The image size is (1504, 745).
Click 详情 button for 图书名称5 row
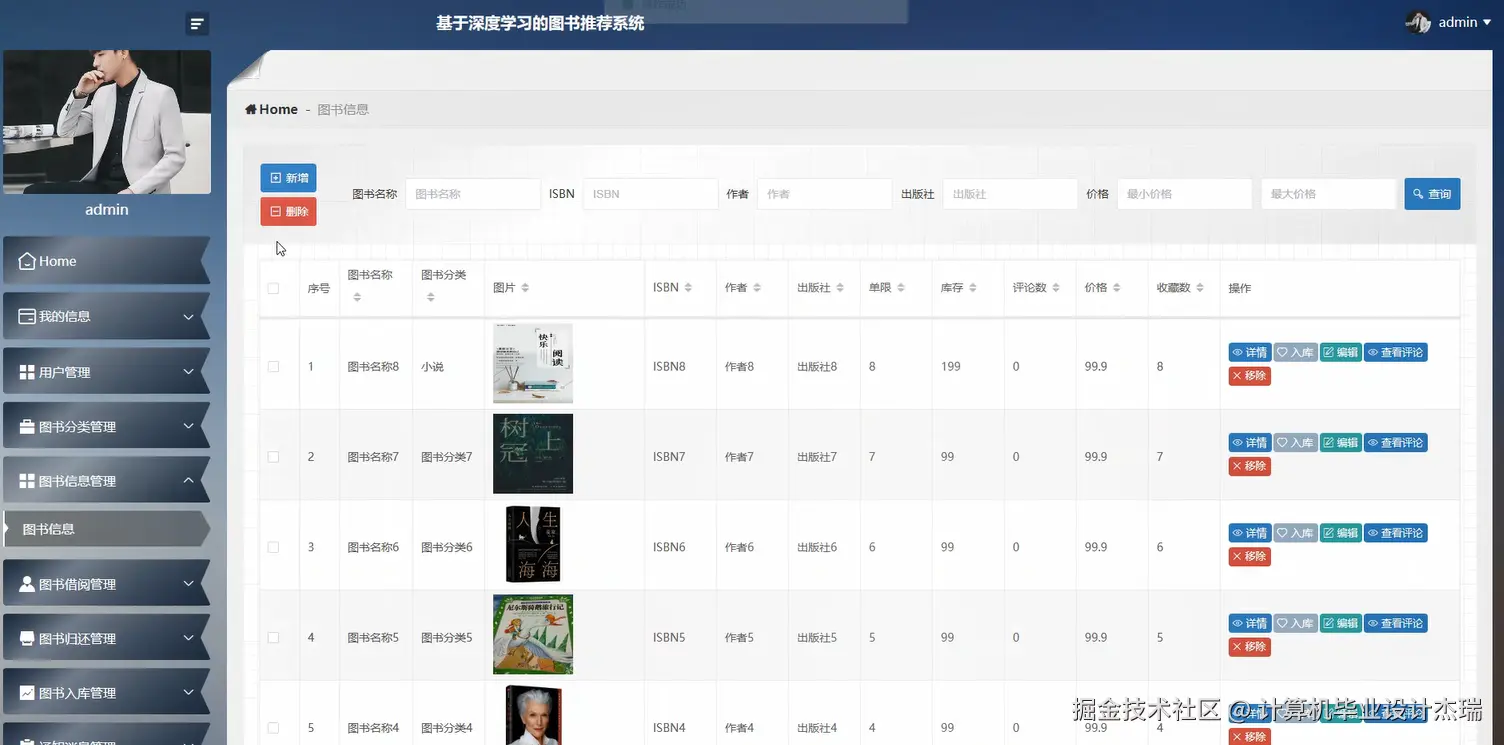[1250, 623]
